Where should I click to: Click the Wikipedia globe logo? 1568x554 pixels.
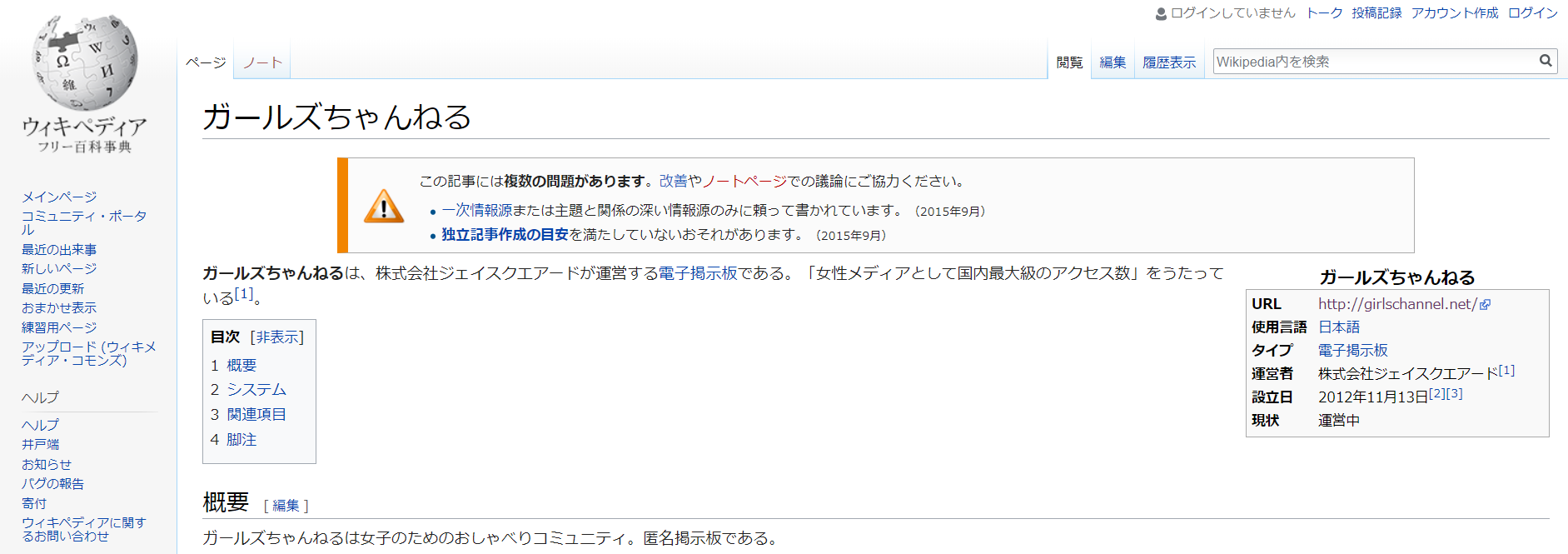[84, 62]
